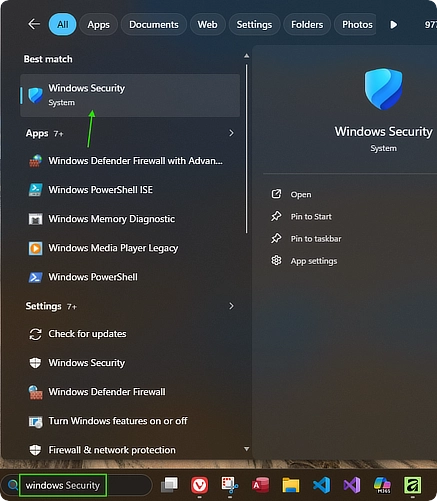Show more filter tabs with play arrow
Viewport: 437px width, 501px height.
click(394, 25)
